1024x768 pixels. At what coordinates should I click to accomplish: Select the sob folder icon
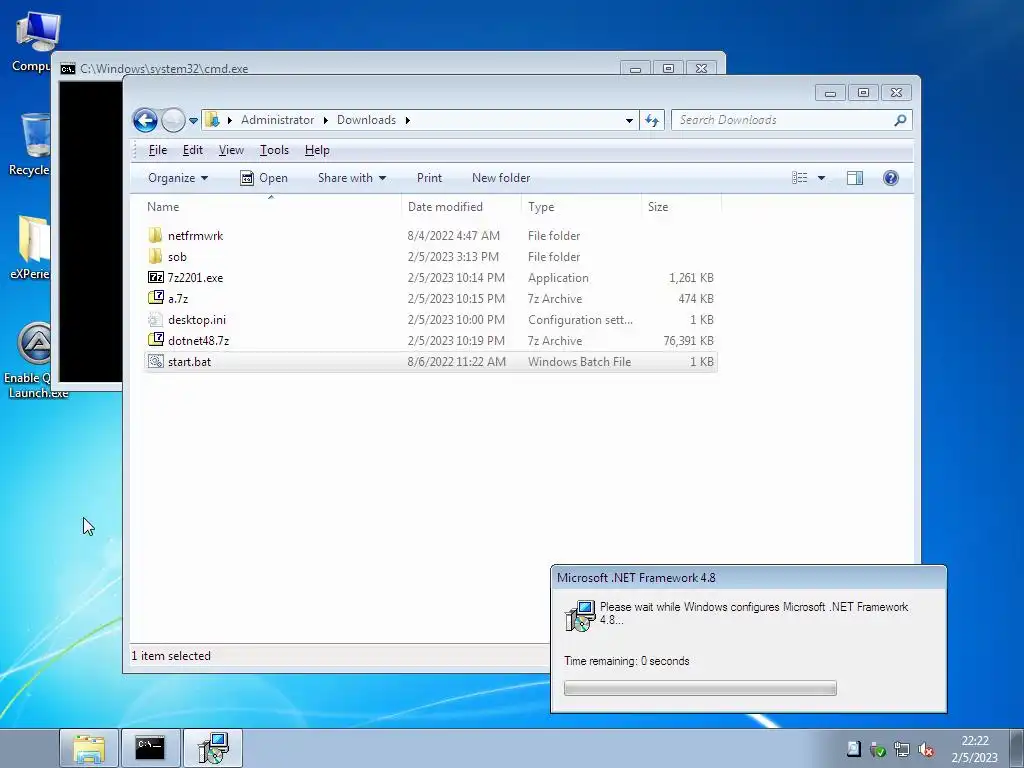point(155,256)
